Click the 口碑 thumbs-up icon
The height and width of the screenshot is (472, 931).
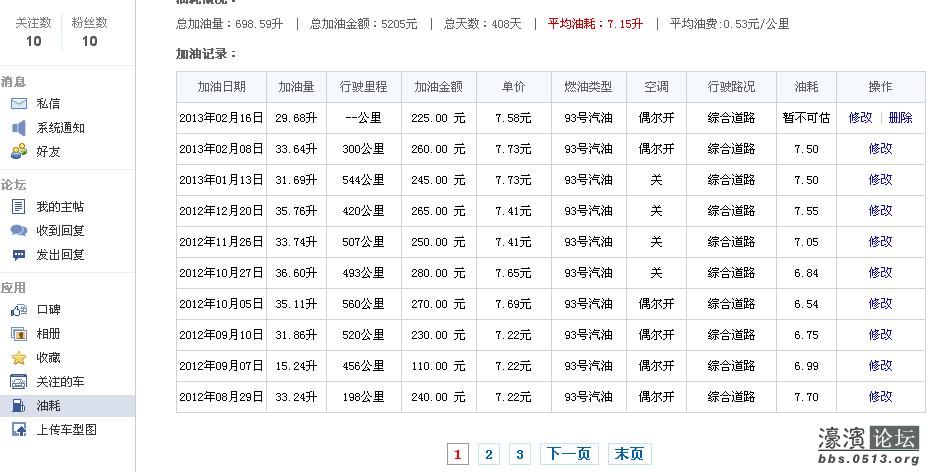click(19, 309)
